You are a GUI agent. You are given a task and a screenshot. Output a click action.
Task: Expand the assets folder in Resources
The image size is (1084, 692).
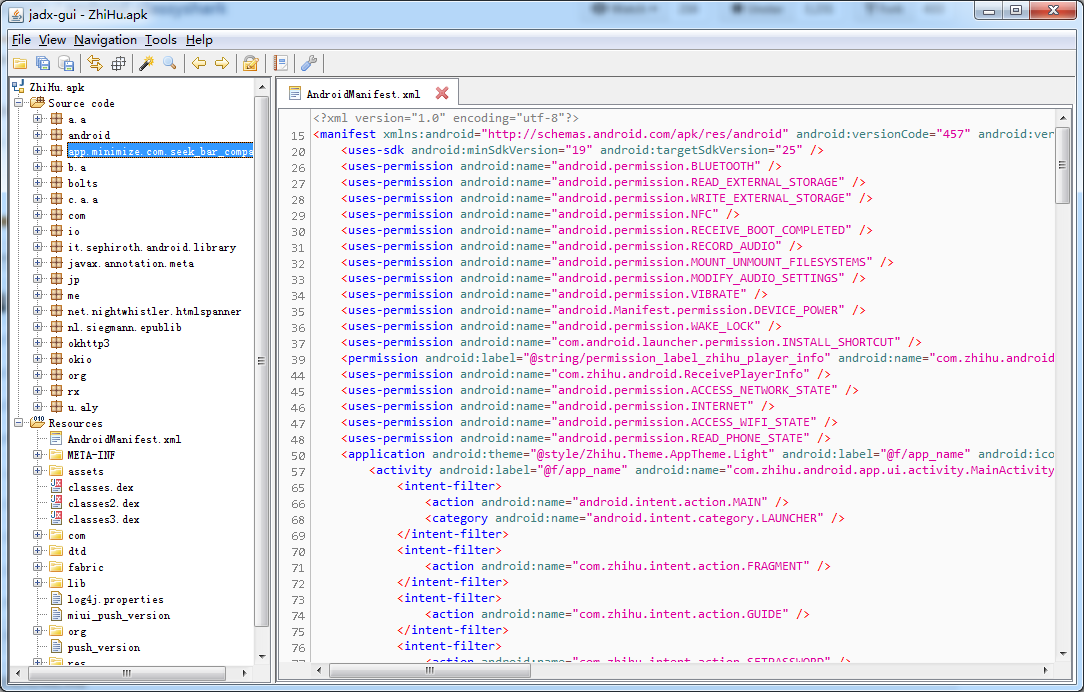coord(39,471)
